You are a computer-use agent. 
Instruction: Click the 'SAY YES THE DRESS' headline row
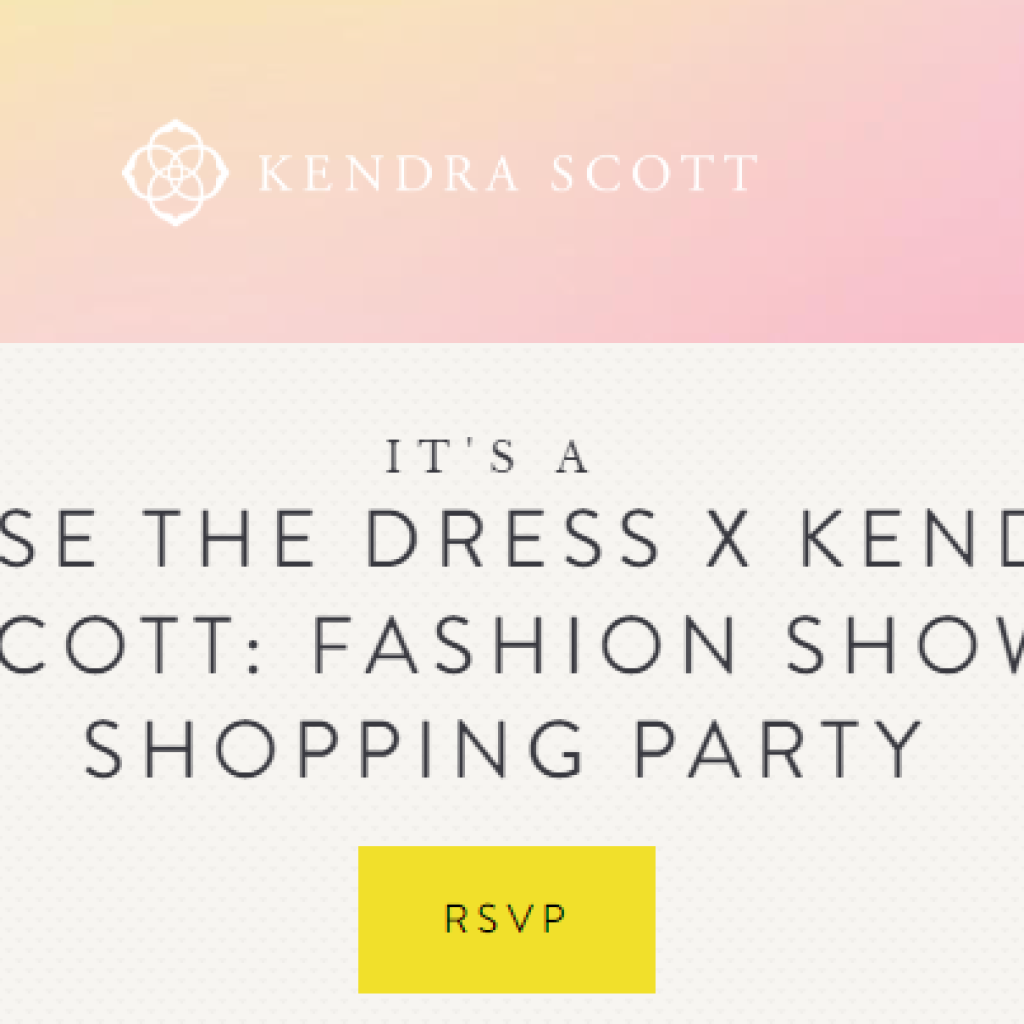pos(512,537)
